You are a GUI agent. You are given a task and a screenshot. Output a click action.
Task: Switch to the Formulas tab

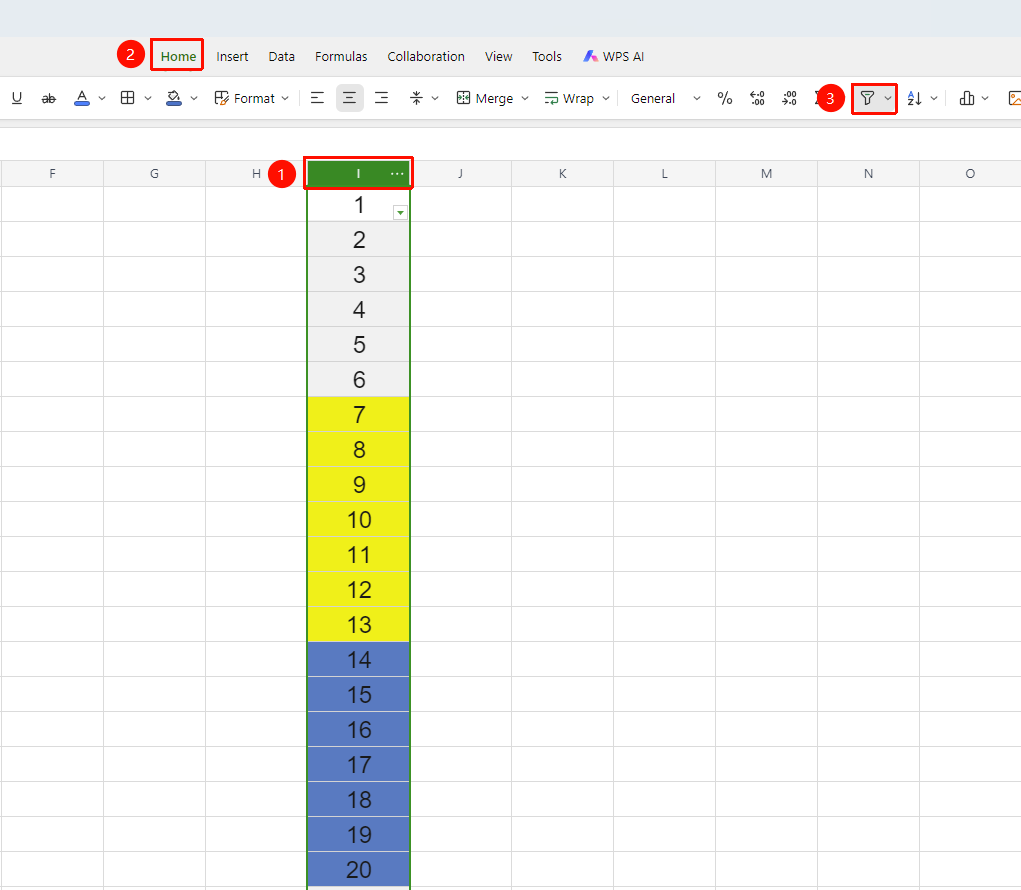coord(341,57)
